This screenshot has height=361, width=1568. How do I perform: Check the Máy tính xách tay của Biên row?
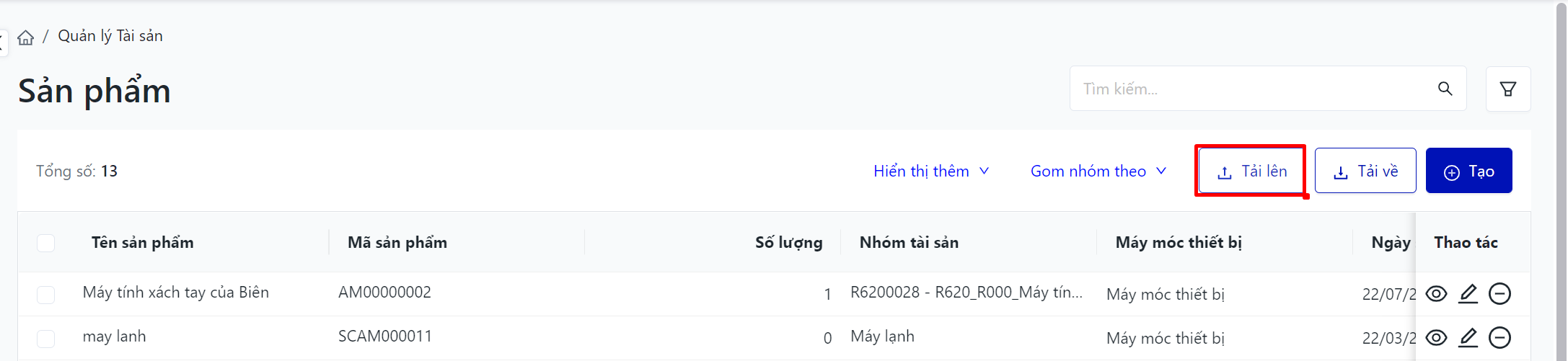click(46, 295)
